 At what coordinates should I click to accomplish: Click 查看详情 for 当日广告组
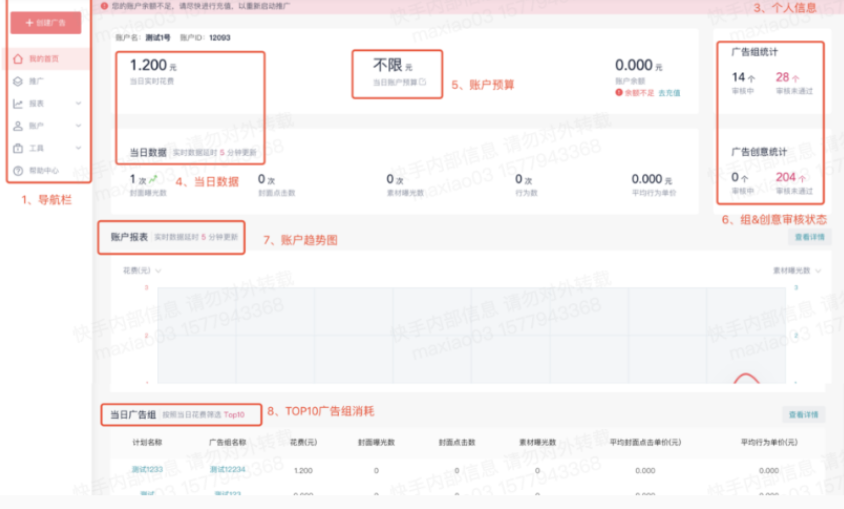pos(803,414)
